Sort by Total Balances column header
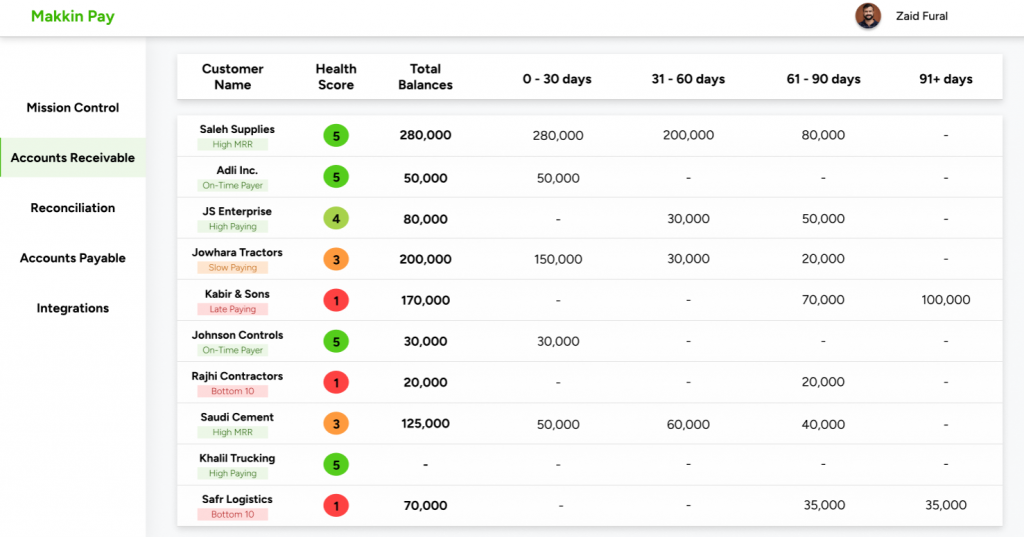The width and height of the screenshot is (1024, 537). pyautogui.click(x=425, y=77)
